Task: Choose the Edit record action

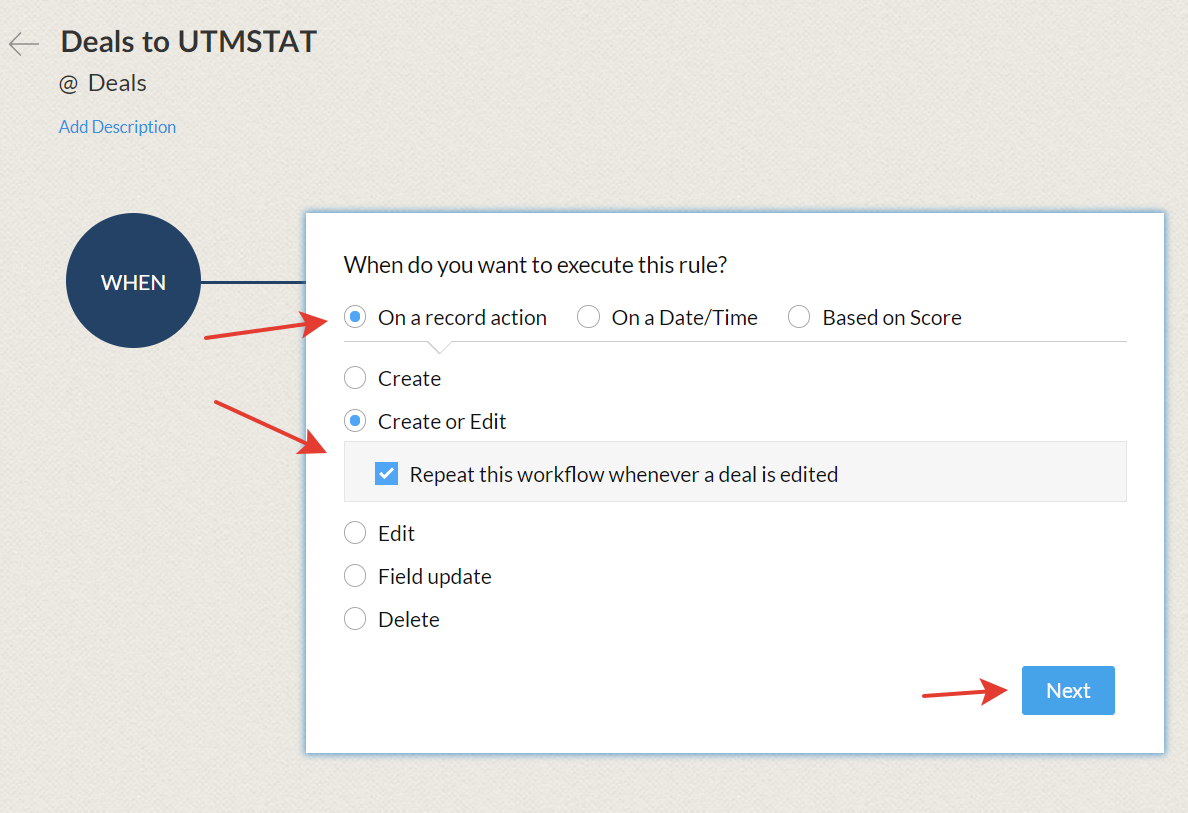Action: pos(355,534)
